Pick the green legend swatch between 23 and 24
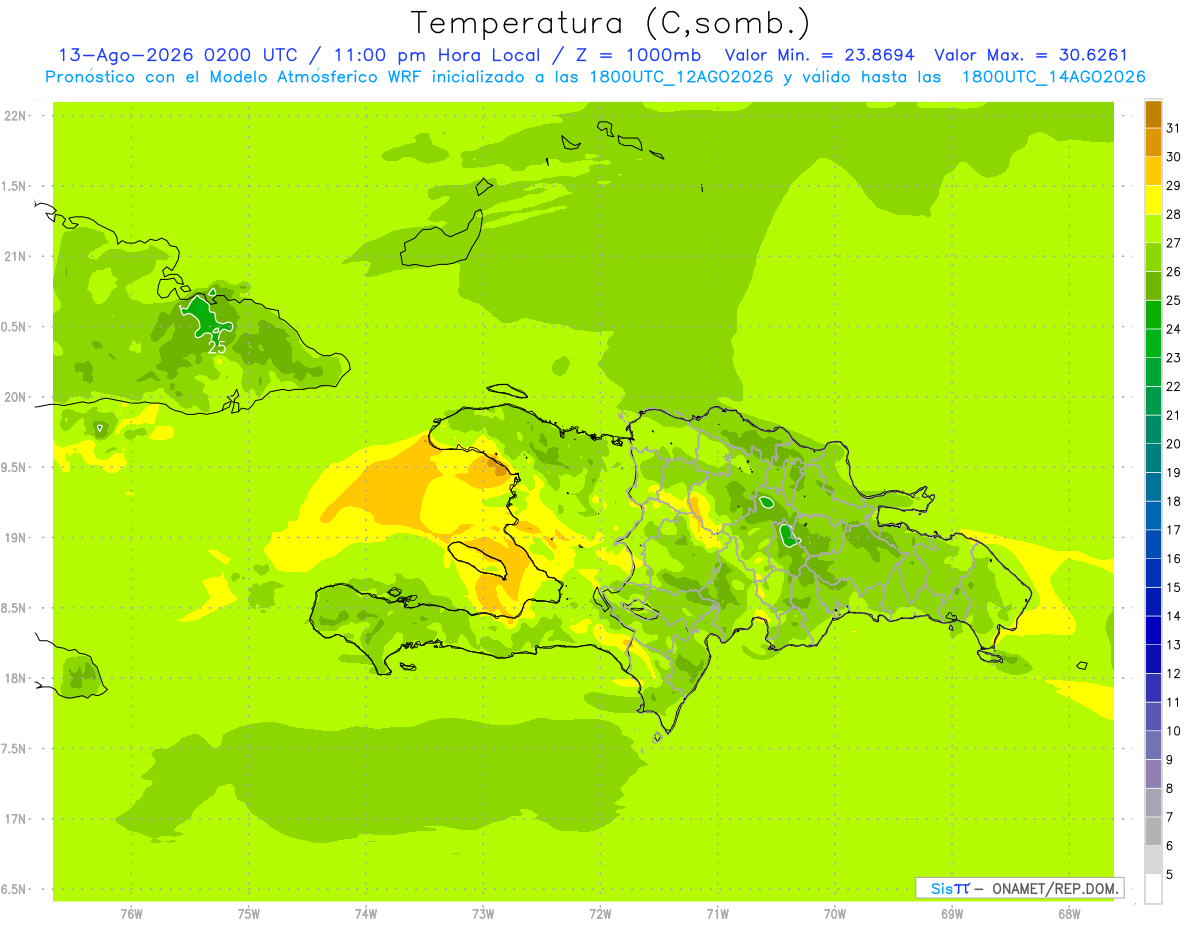This screenshot has width=1200, height=927. (x=1153, y=344)
